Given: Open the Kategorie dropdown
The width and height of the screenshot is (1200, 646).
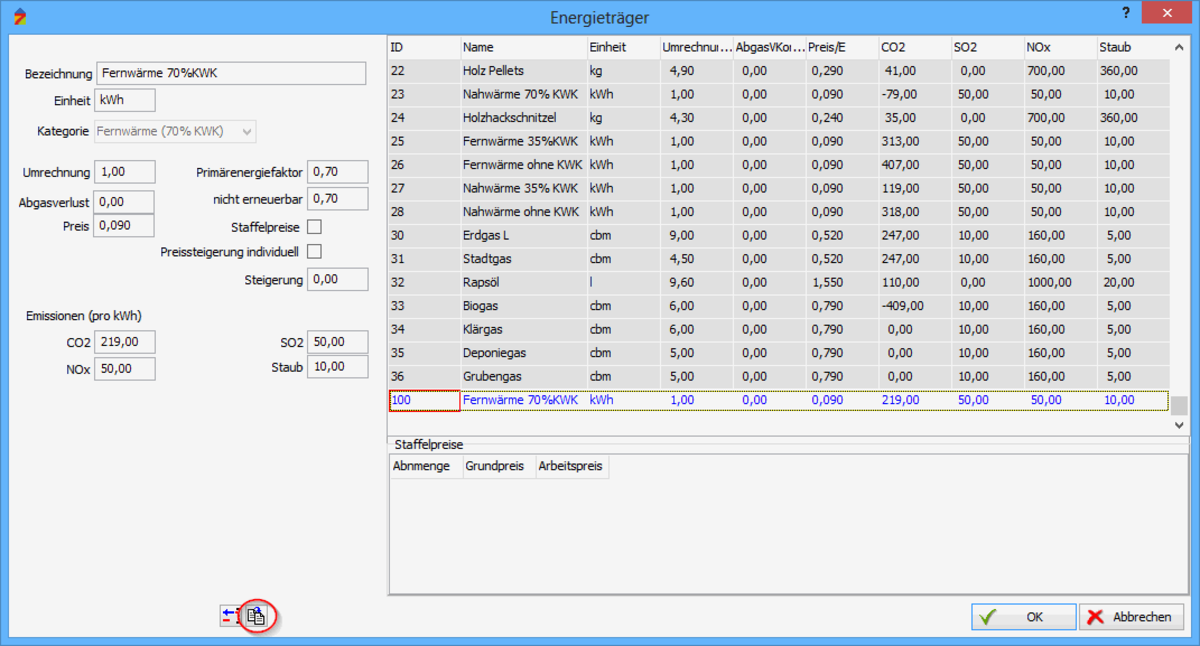Looking at the screenshot, I should 175,132.
